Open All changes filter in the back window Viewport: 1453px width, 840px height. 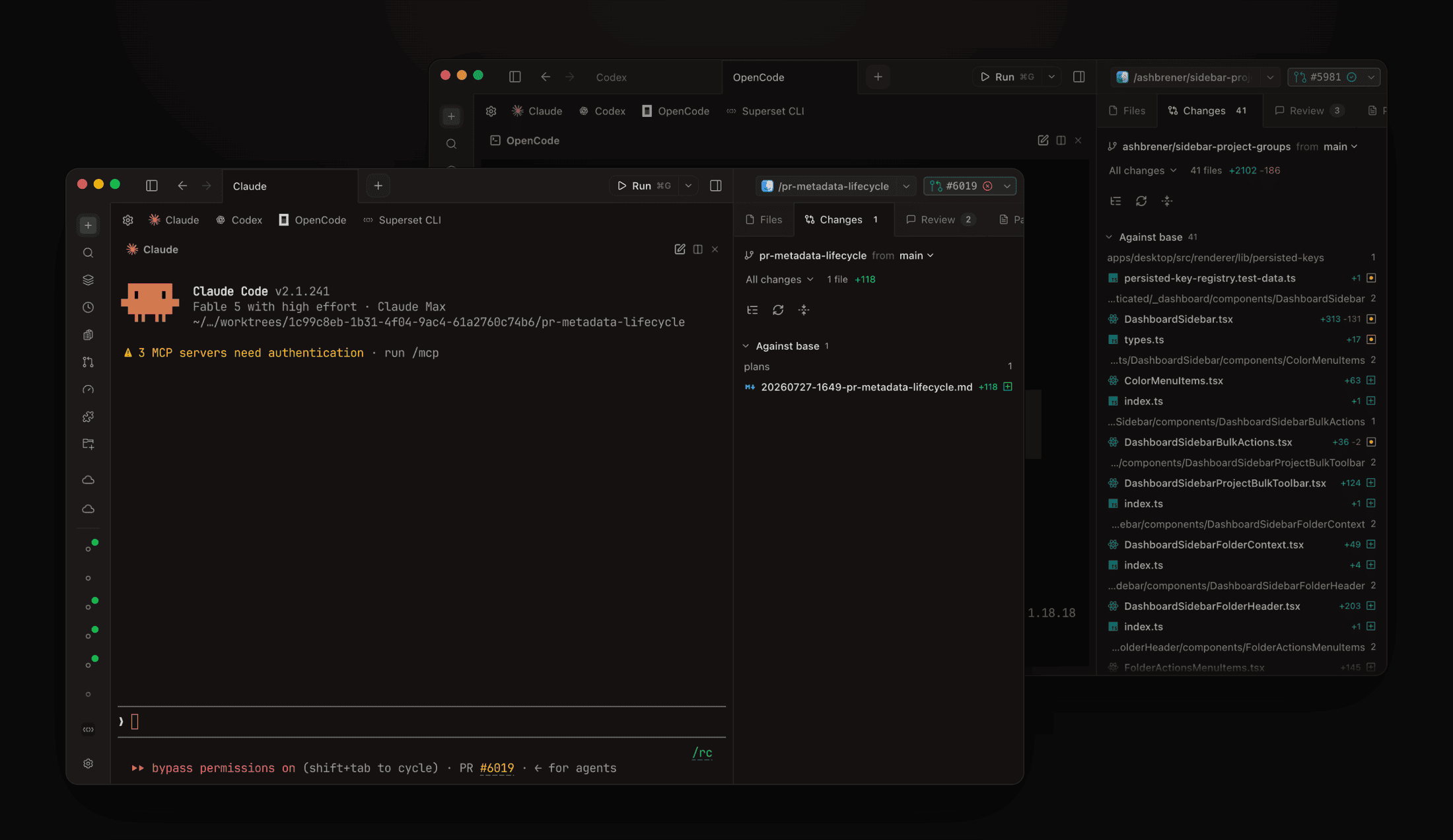(x=1143, y=170)
